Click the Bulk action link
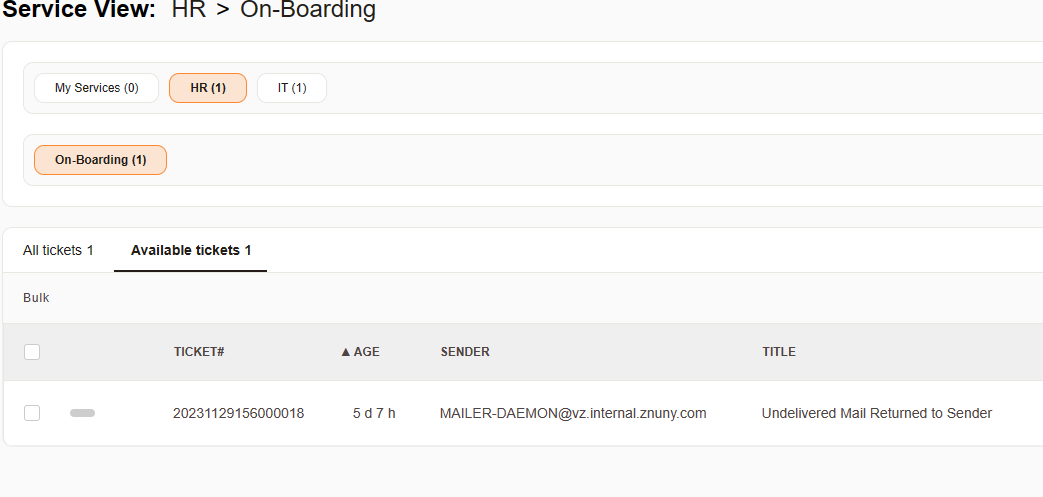 coord(36,298)
